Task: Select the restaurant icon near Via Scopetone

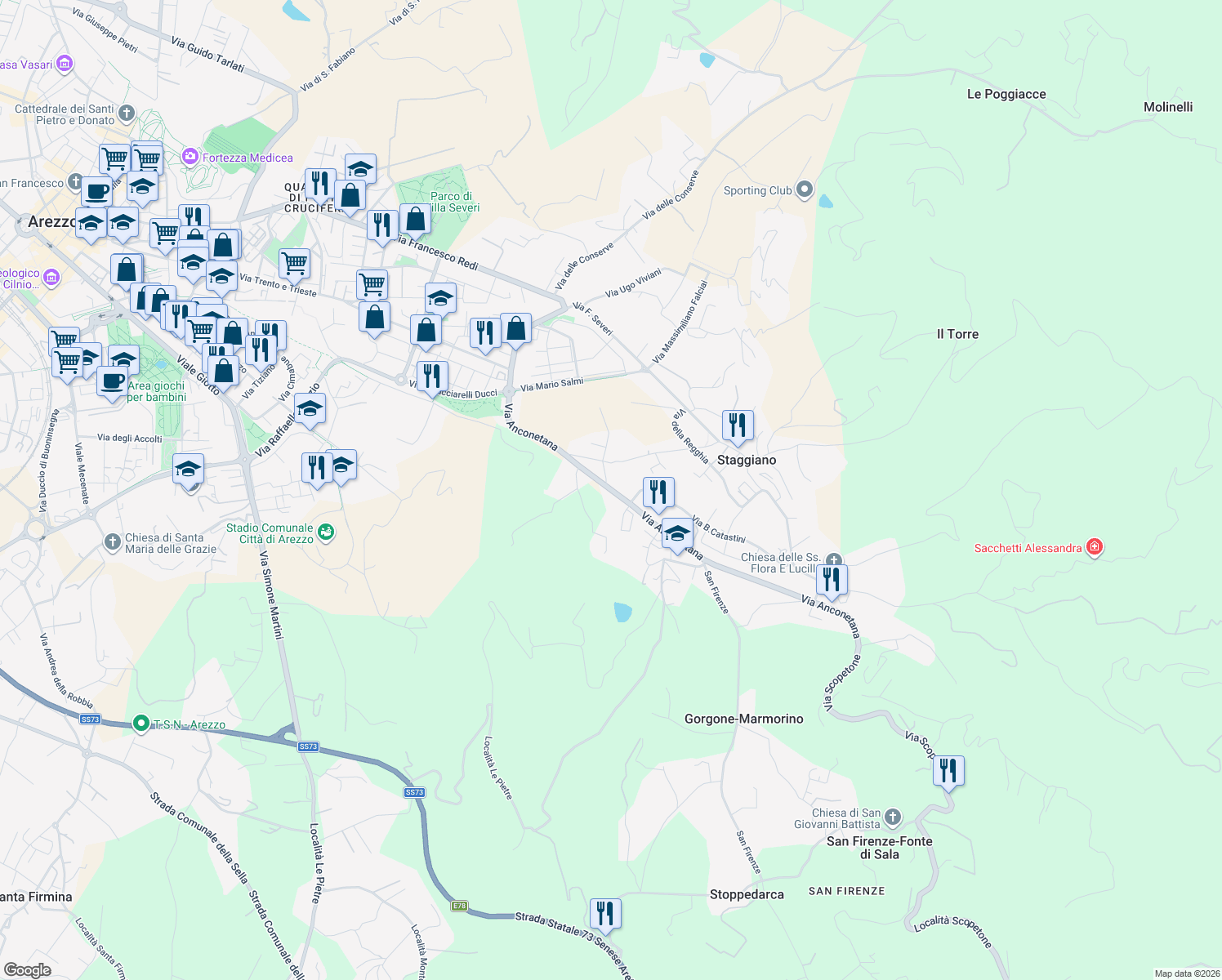Action: [948, 769]
